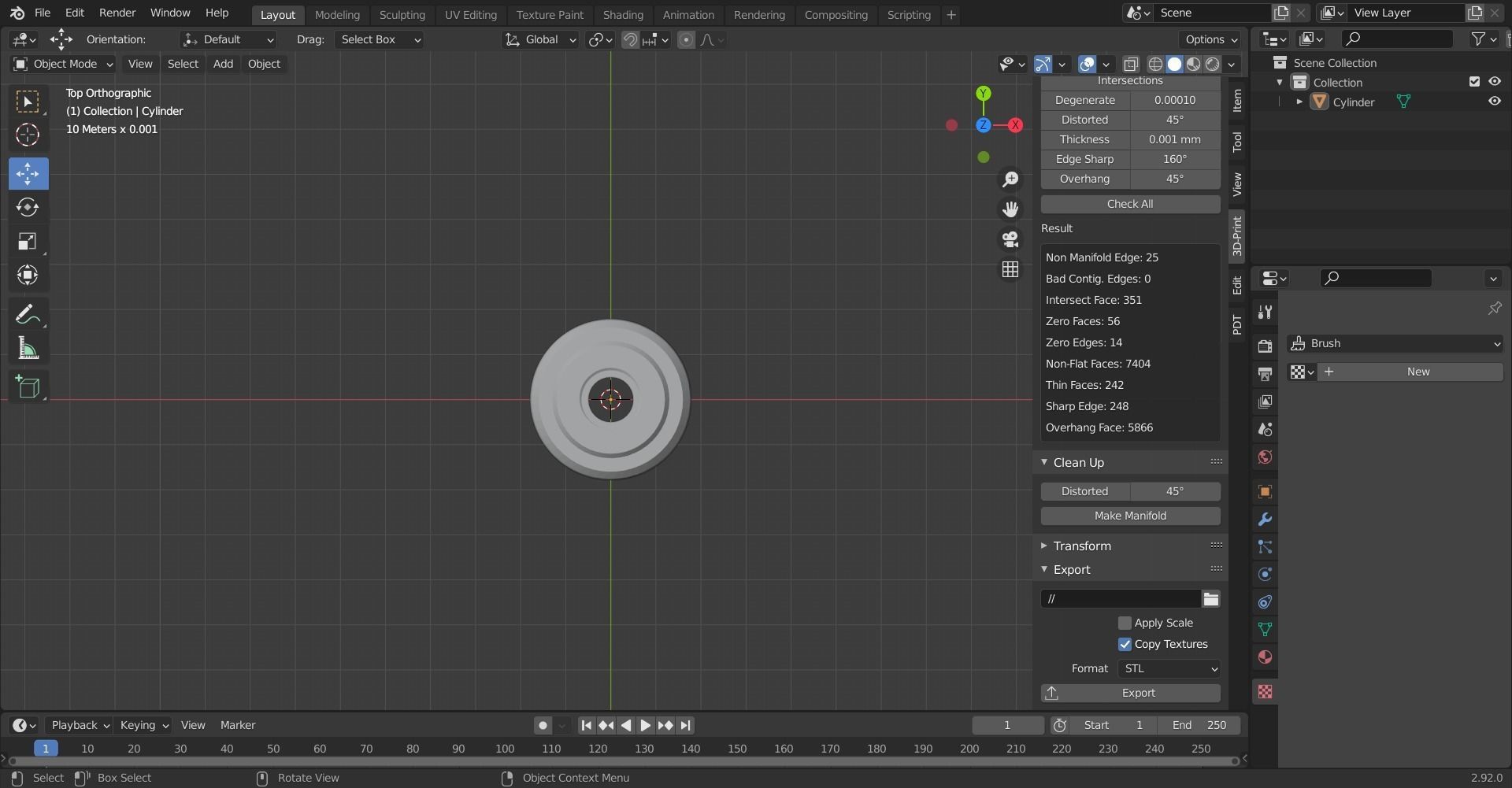Open the Render menu

pyautogui.click(x=117, y=13)
